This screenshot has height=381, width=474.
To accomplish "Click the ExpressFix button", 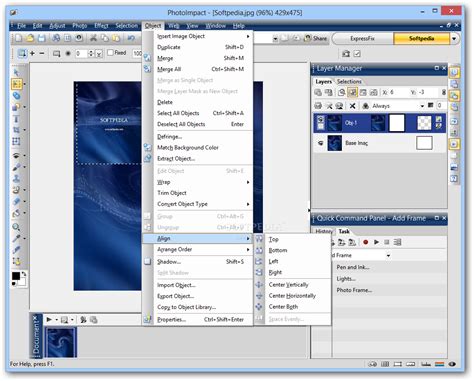I will click(362, 39).
